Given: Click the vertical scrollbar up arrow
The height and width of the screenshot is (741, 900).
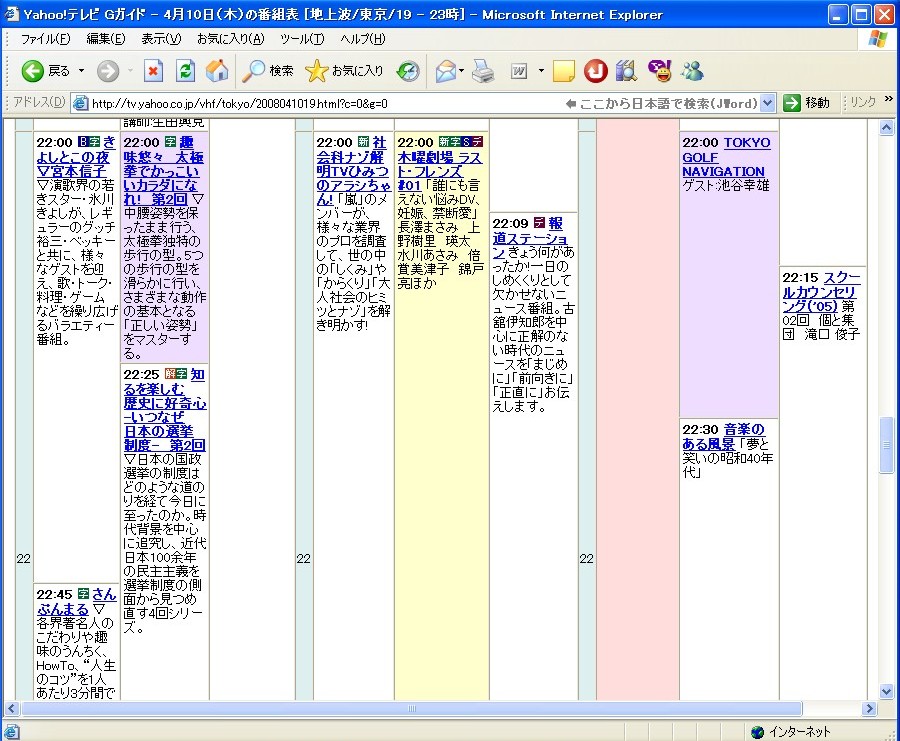Looking at the screenshot, I should 886,127.
